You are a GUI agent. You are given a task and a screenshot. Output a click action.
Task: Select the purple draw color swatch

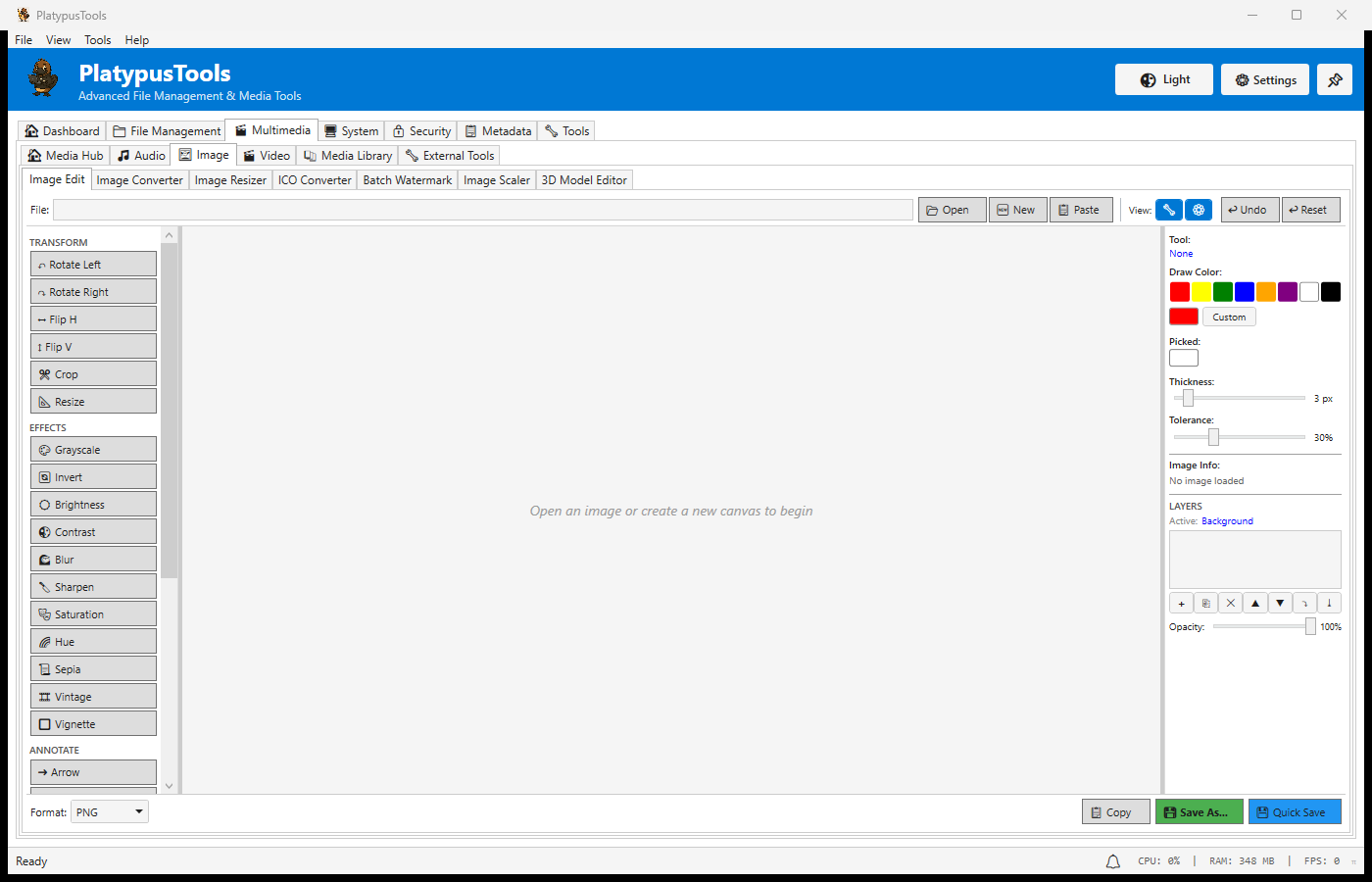pyautogui.click(x=1287, y=291)
